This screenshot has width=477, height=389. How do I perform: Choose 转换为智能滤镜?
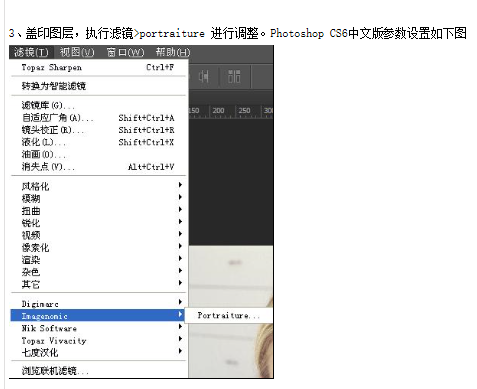point(98,86)
